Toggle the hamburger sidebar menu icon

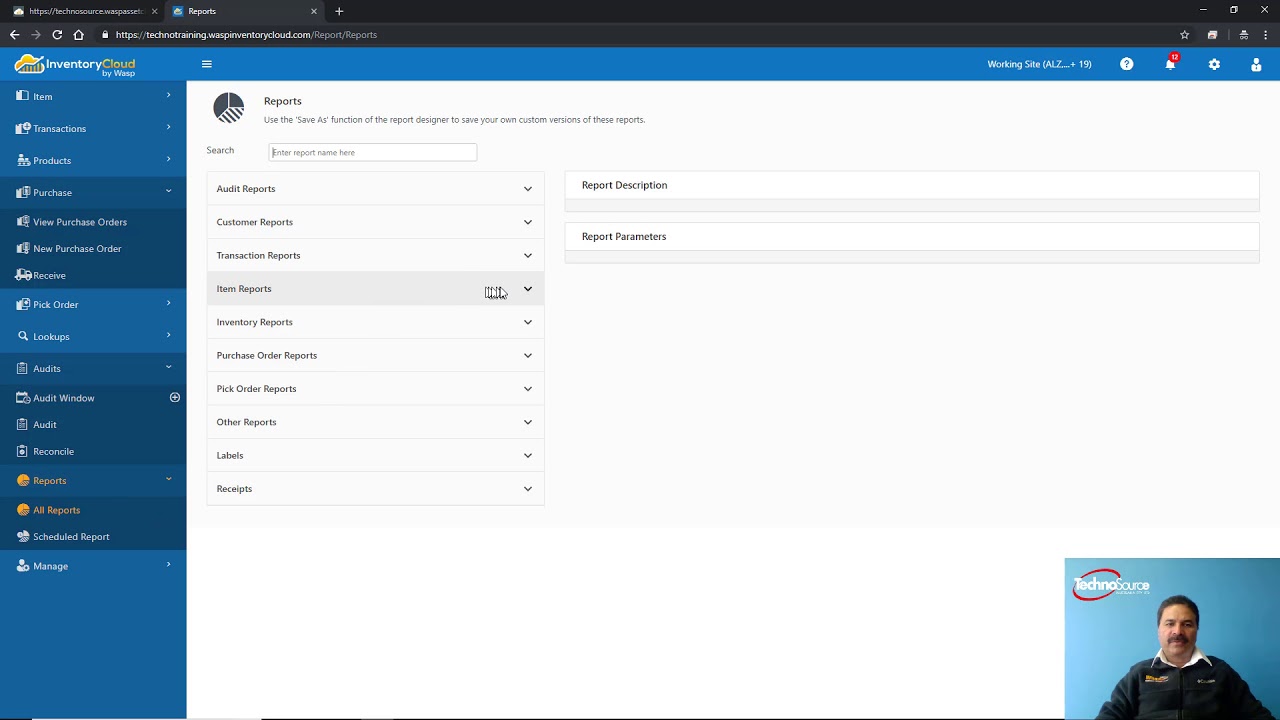[x=207, y=64]
